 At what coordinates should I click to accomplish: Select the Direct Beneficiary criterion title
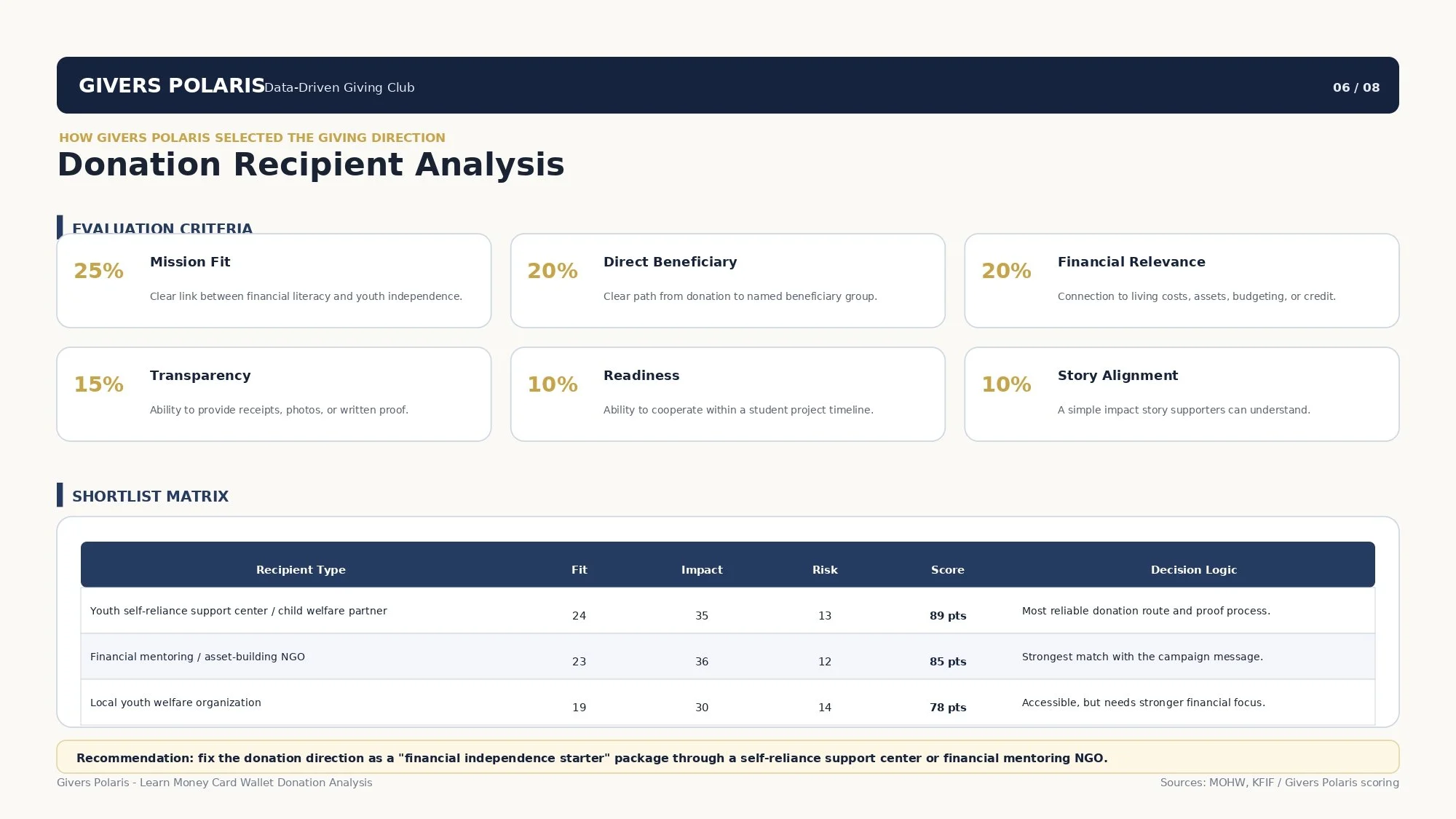(x=670, y=262)
